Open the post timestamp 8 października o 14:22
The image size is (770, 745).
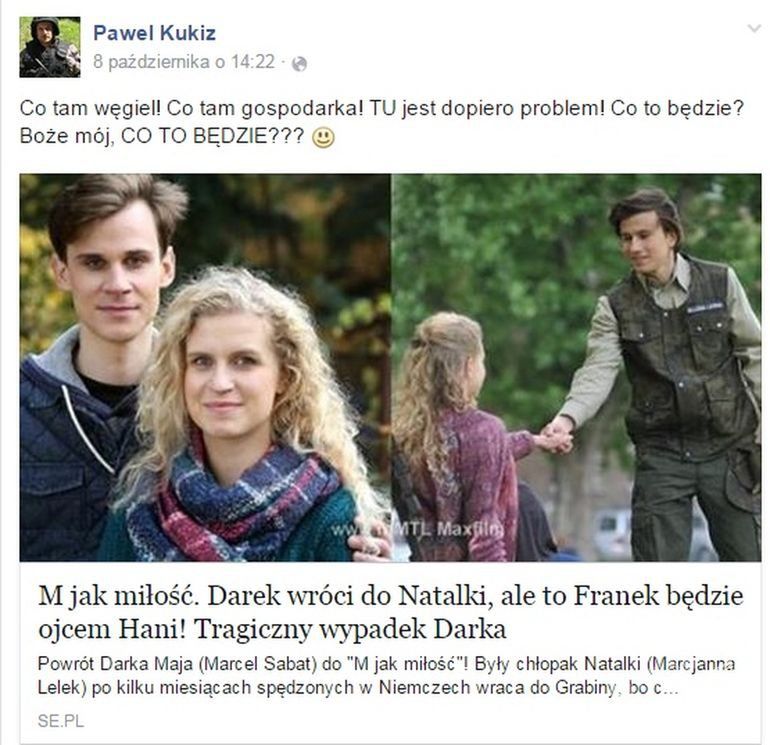(x=184, y=62)
